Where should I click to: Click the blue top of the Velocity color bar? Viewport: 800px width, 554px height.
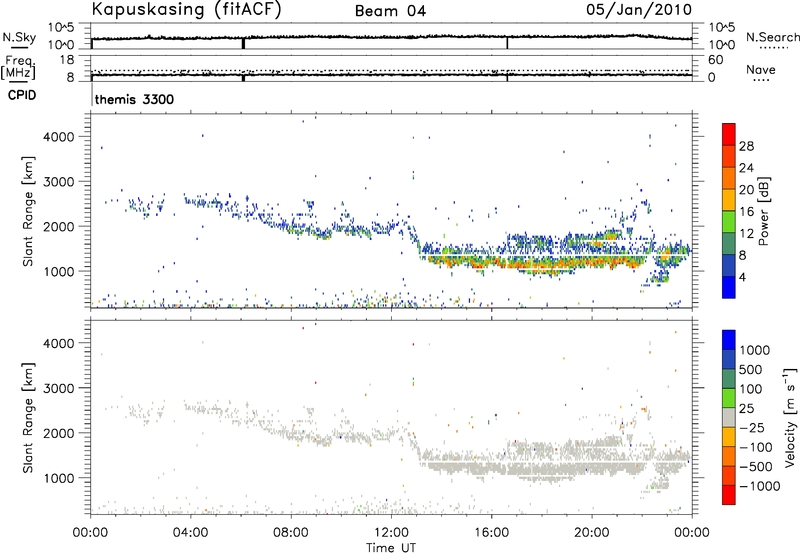coord(729,340)
